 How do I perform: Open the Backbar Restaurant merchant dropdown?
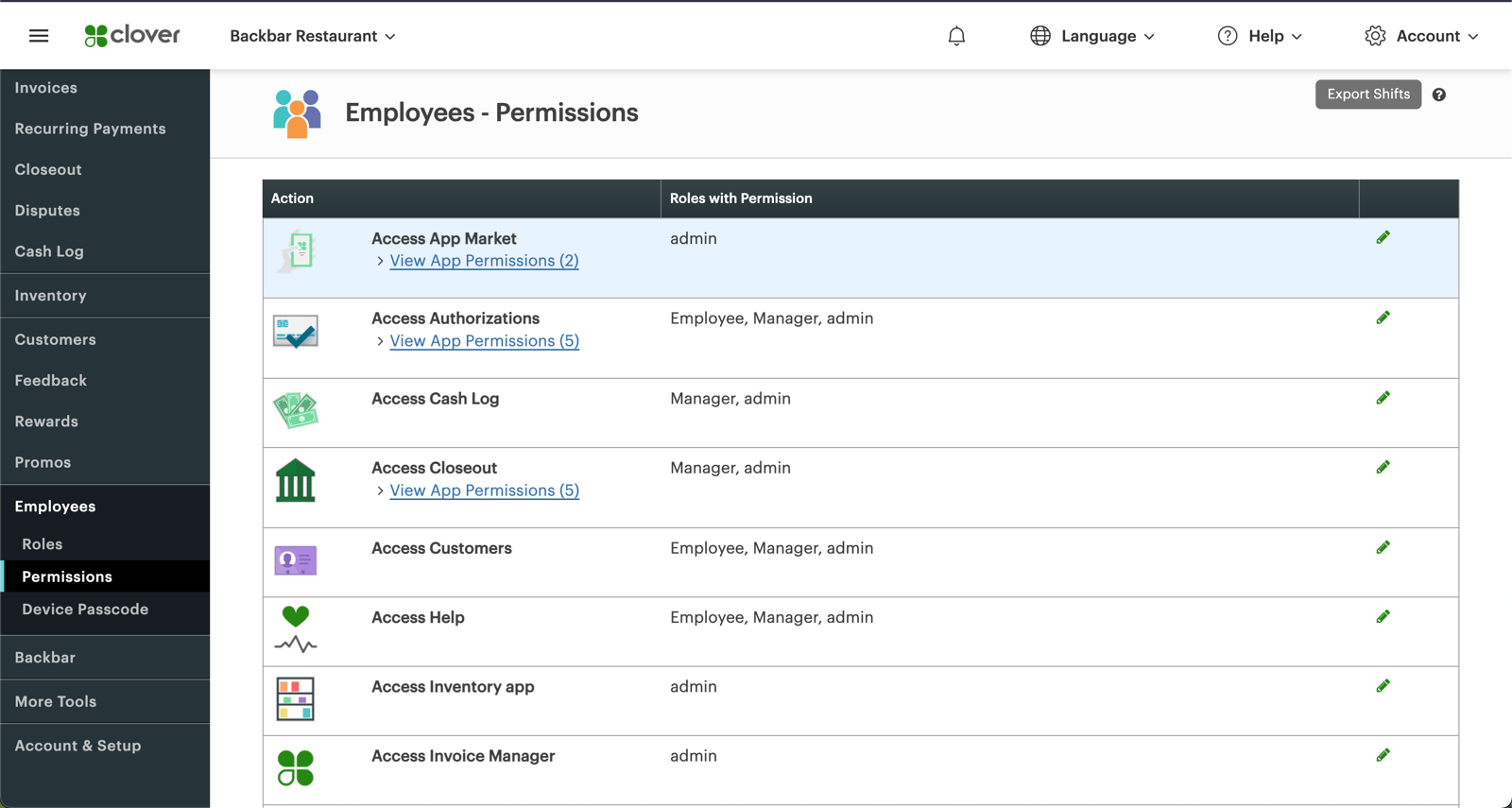coord(313,36)
